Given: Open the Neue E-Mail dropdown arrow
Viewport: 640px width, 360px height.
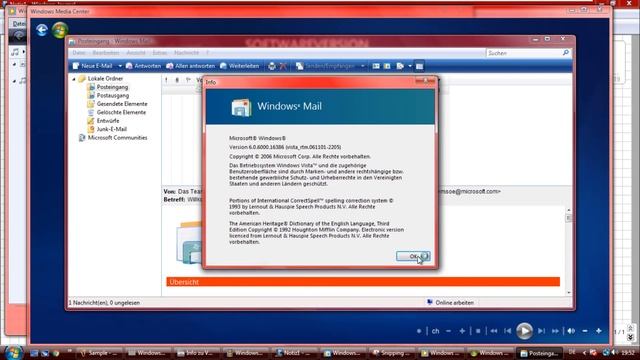Looking at the screenshot, I should pyautogui.click(x=120, y=66).
